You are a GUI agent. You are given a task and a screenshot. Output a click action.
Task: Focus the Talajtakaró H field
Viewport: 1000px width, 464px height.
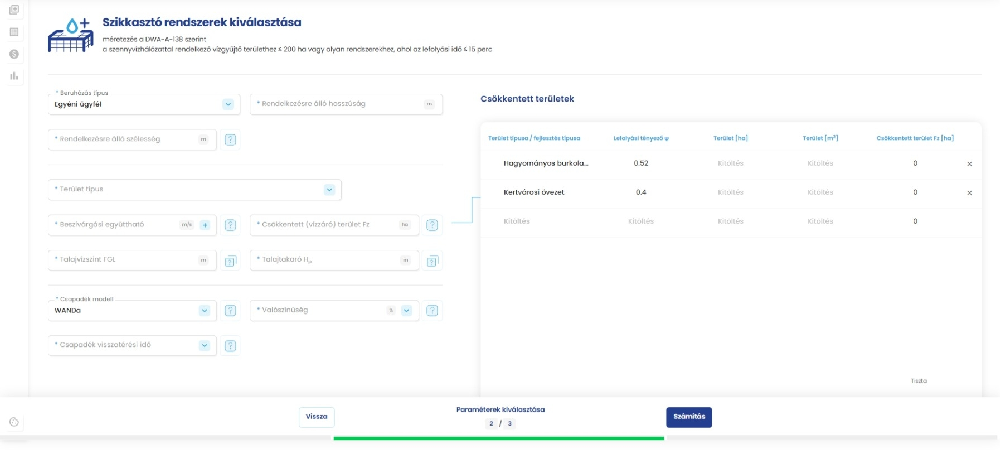(x=335, y=260)
